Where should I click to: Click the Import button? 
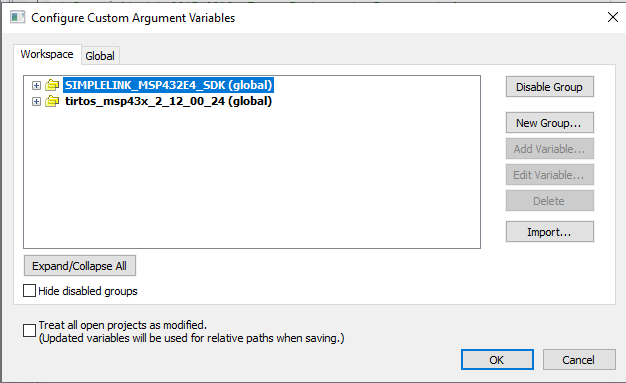550,232
